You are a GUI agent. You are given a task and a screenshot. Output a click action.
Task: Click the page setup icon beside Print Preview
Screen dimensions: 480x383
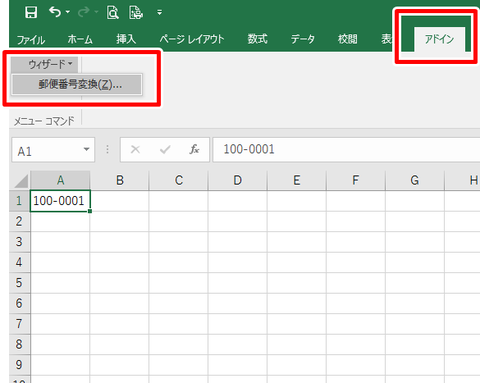tap(136, 13)
